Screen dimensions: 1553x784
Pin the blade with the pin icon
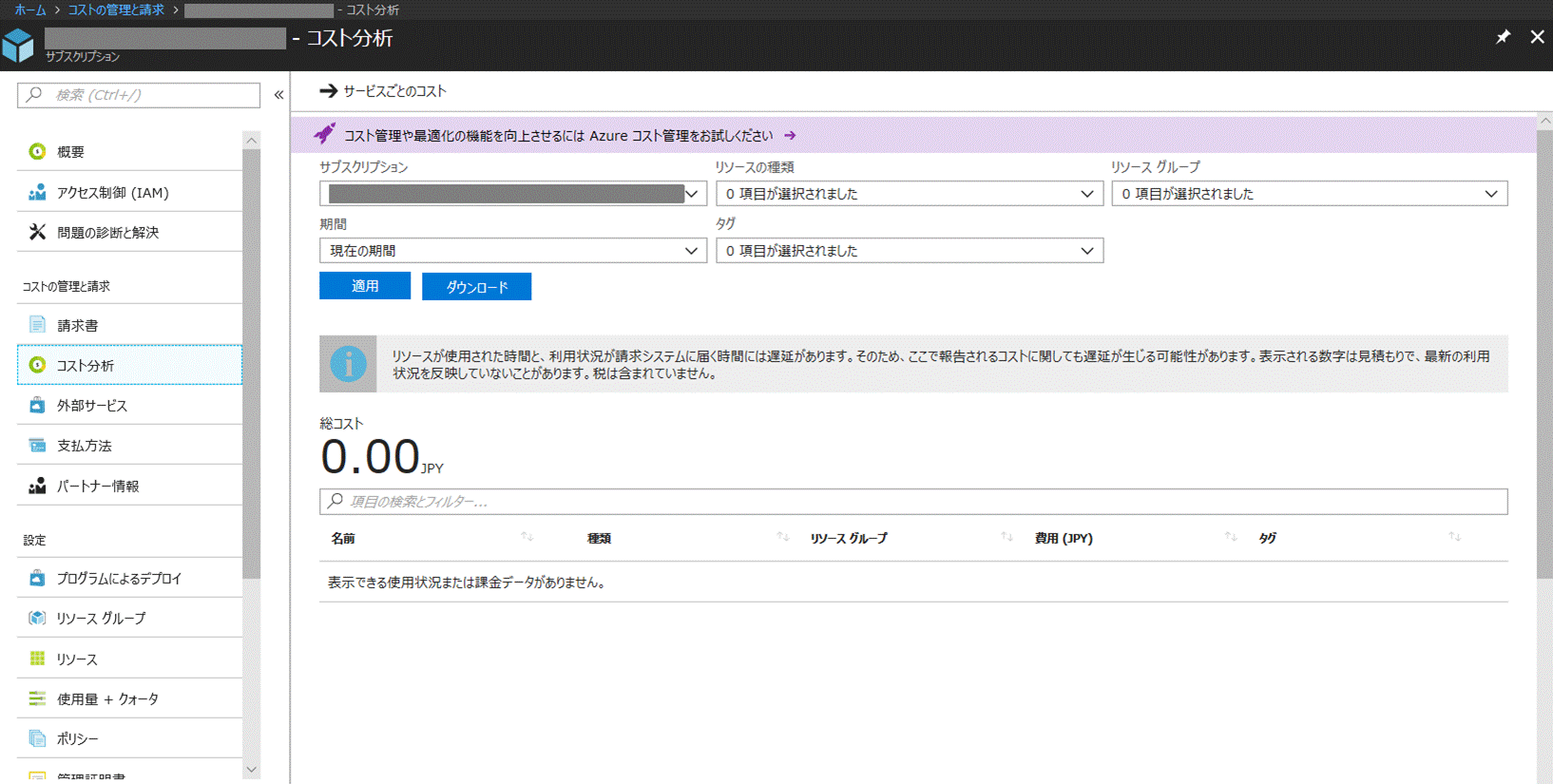1503,37
